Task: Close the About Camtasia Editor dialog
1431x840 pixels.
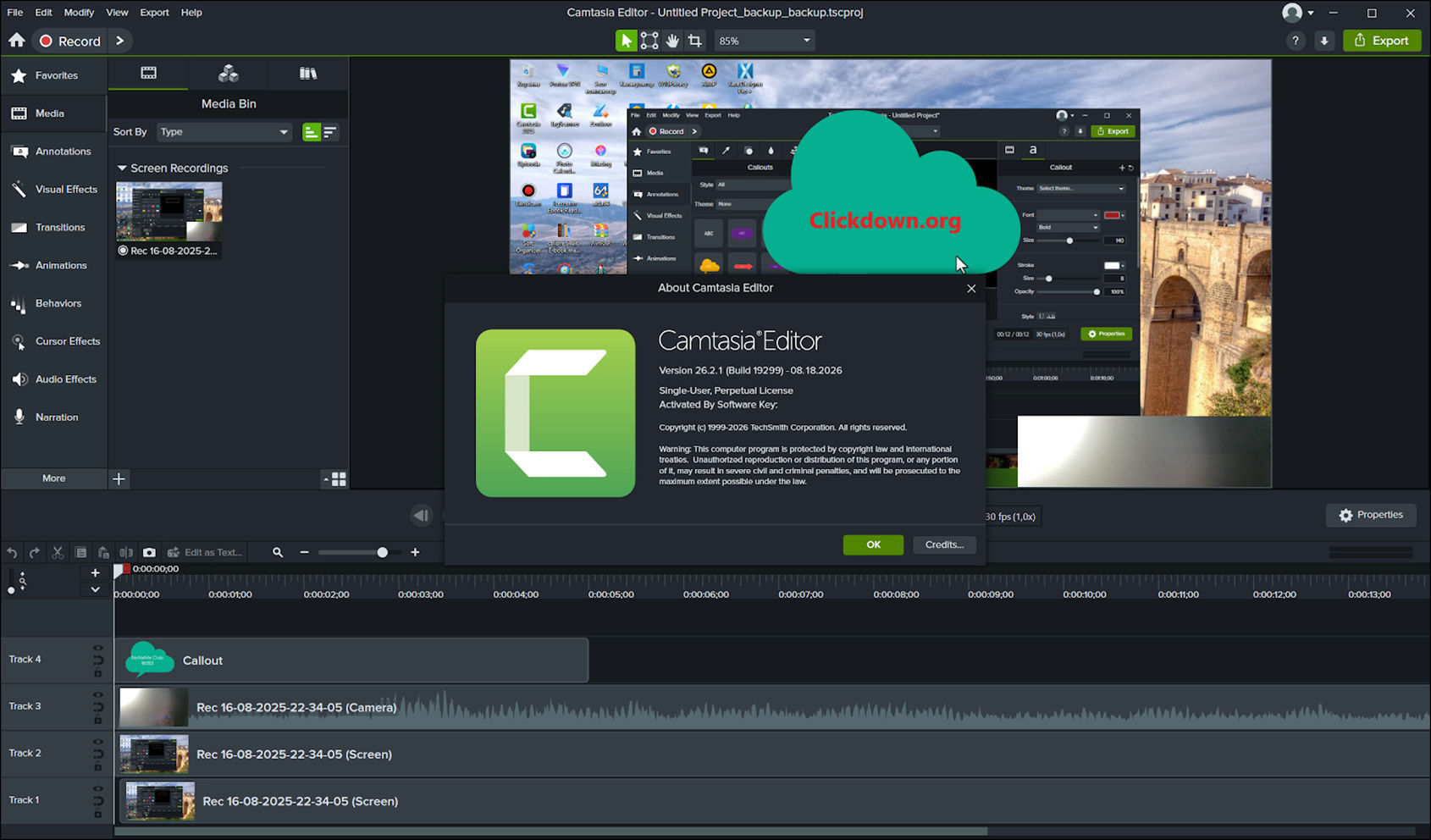Action: [971, 289]
